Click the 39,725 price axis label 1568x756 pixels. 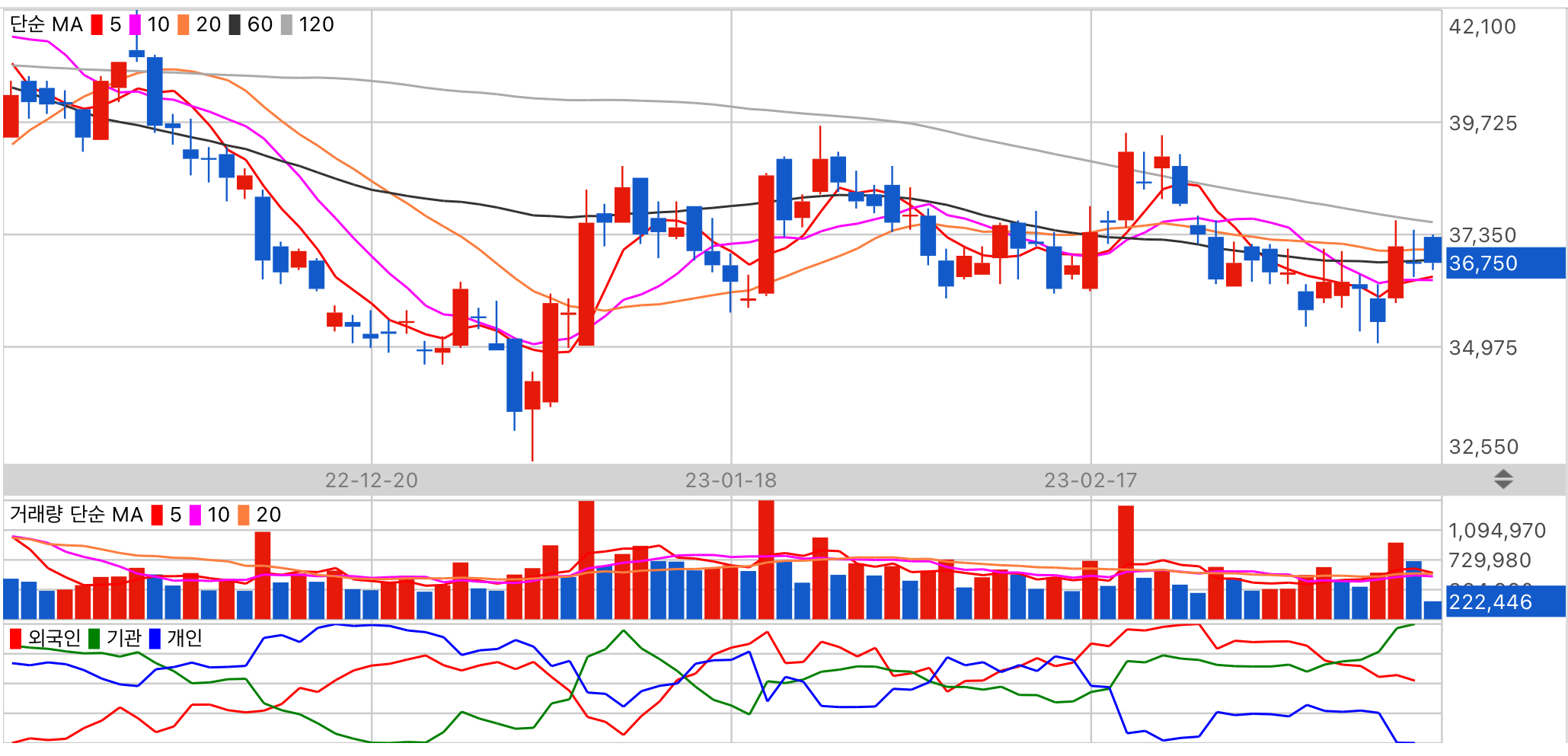coord(1483,123)
